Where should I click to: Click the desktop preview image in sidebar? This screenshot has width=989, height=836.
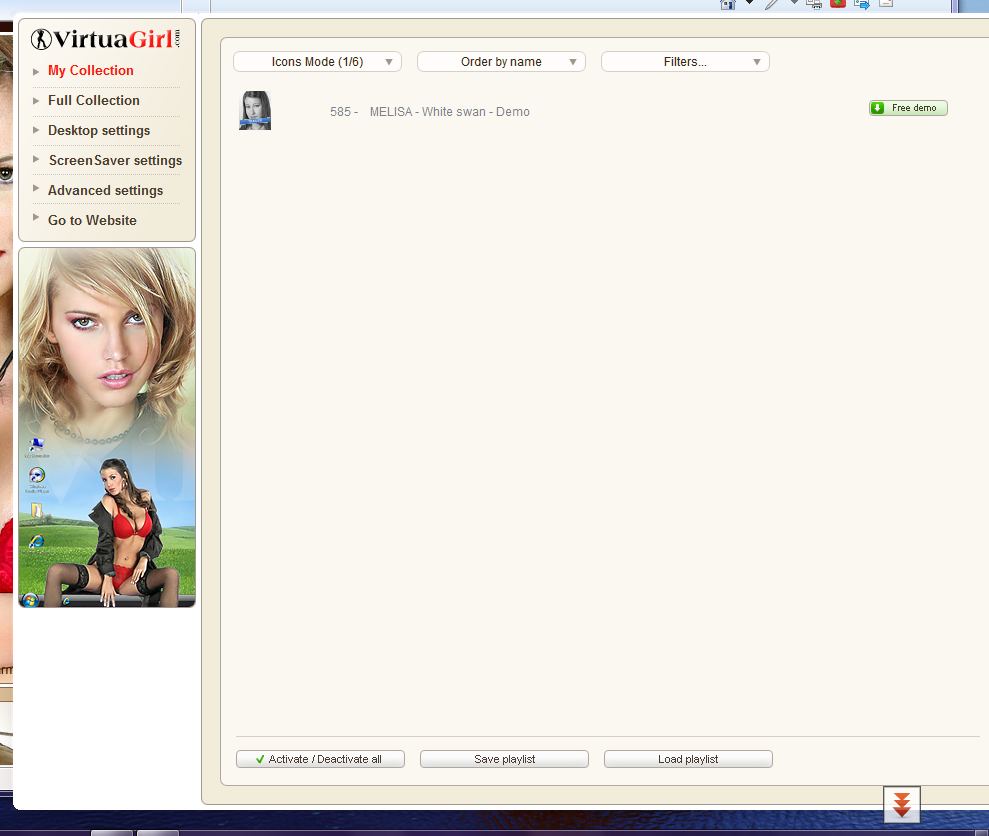point(107,427)
